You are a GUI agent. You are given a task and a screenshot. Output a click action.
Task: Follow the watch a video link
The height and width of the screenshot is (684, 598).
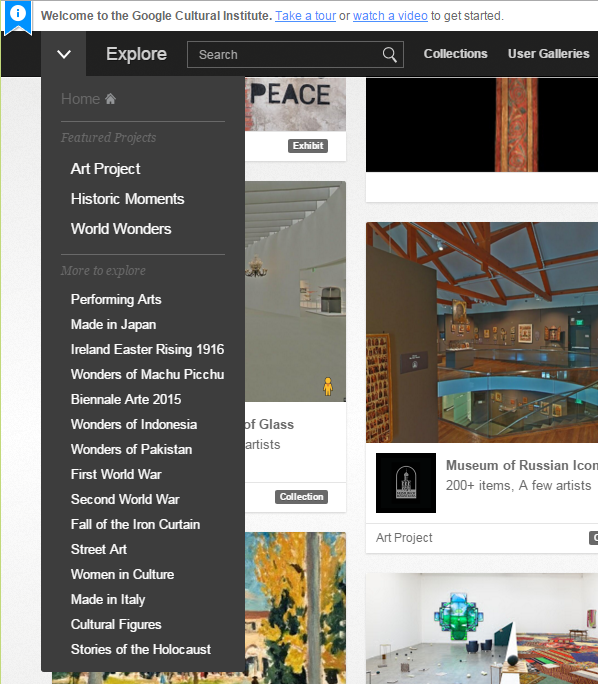click(390, 16)
